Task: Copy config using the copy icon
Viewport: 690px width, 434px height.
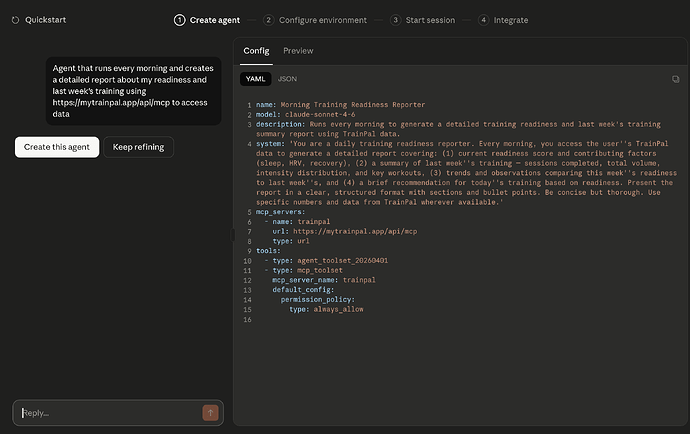Action: (675, 79)
